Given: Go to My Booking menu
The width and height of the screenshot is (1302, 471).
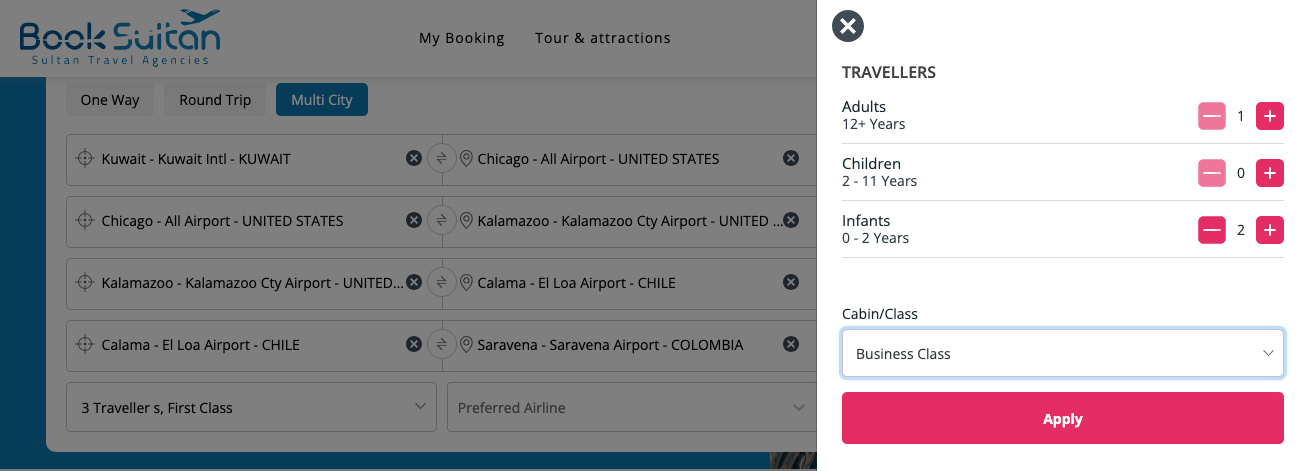Looking at the screenshot, I should pyautogui.click(x=461, y=38).
